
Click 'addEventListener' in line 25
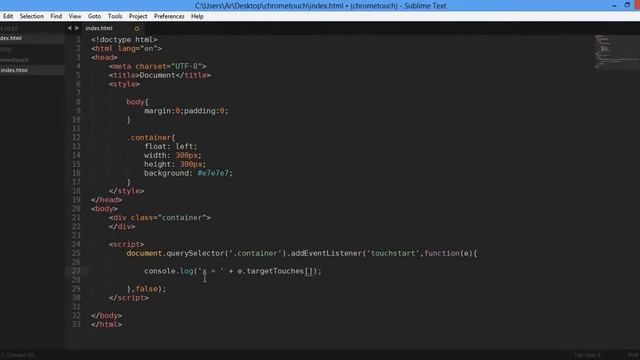[x=326, y=253]
